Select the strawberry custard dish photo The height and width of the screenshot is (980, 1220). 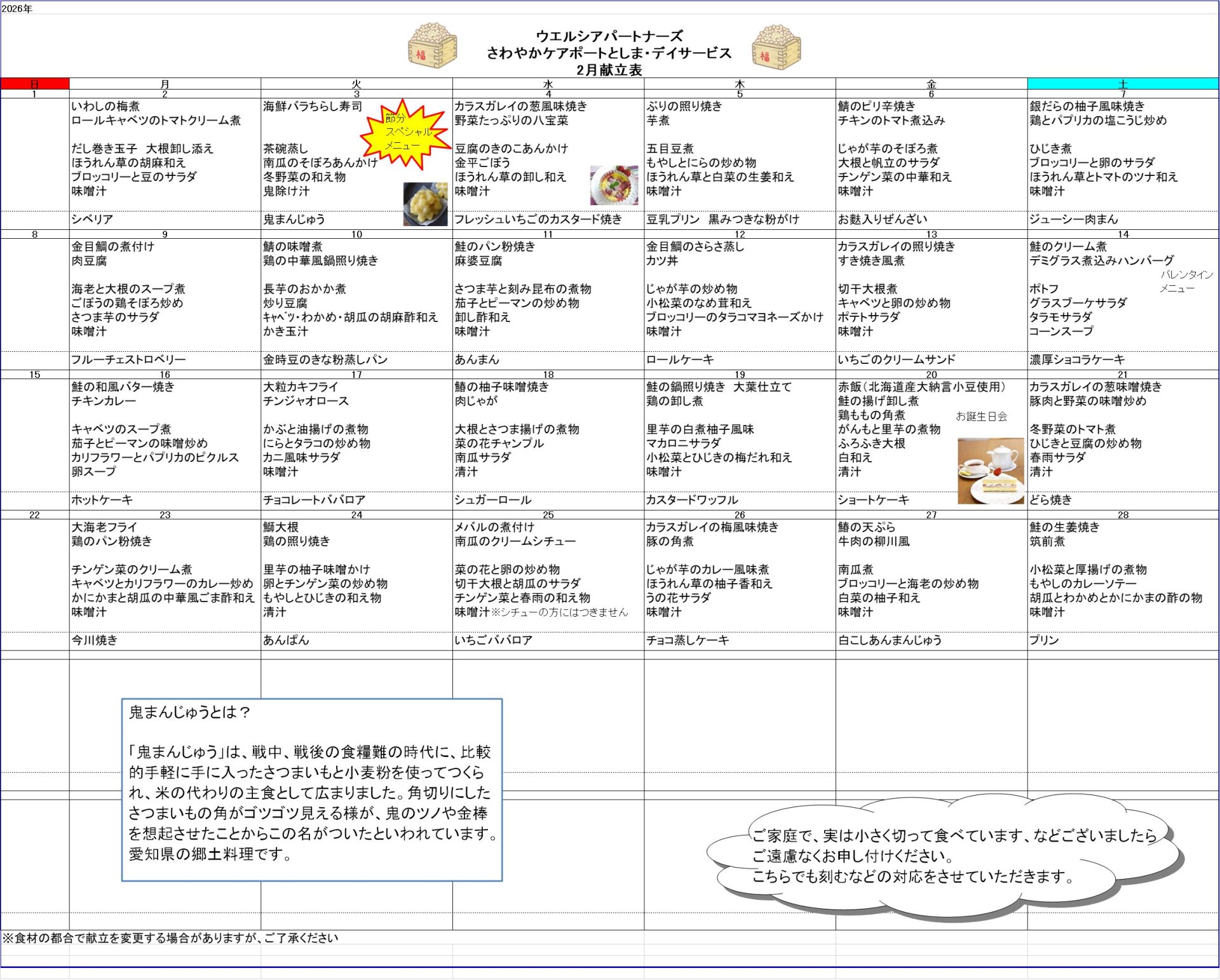point(614,185)
